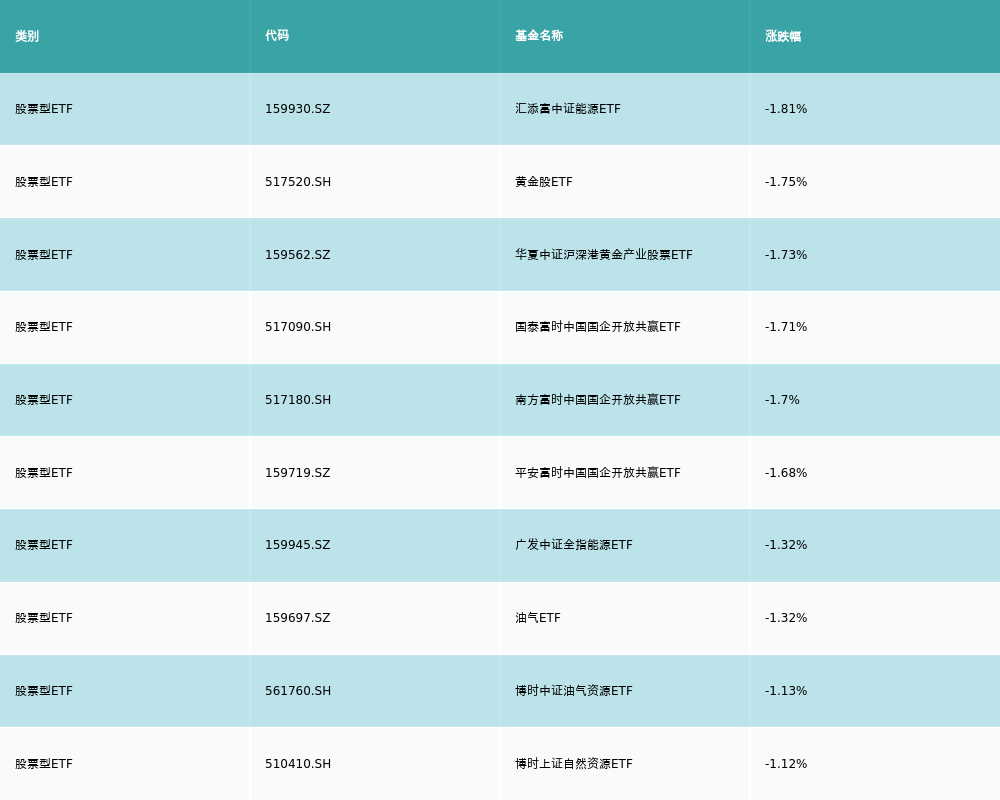Viewport: 1000px width, 800px height.
Task: Click 股票型ETF in the 159930.SZ row
Action: 44,109
